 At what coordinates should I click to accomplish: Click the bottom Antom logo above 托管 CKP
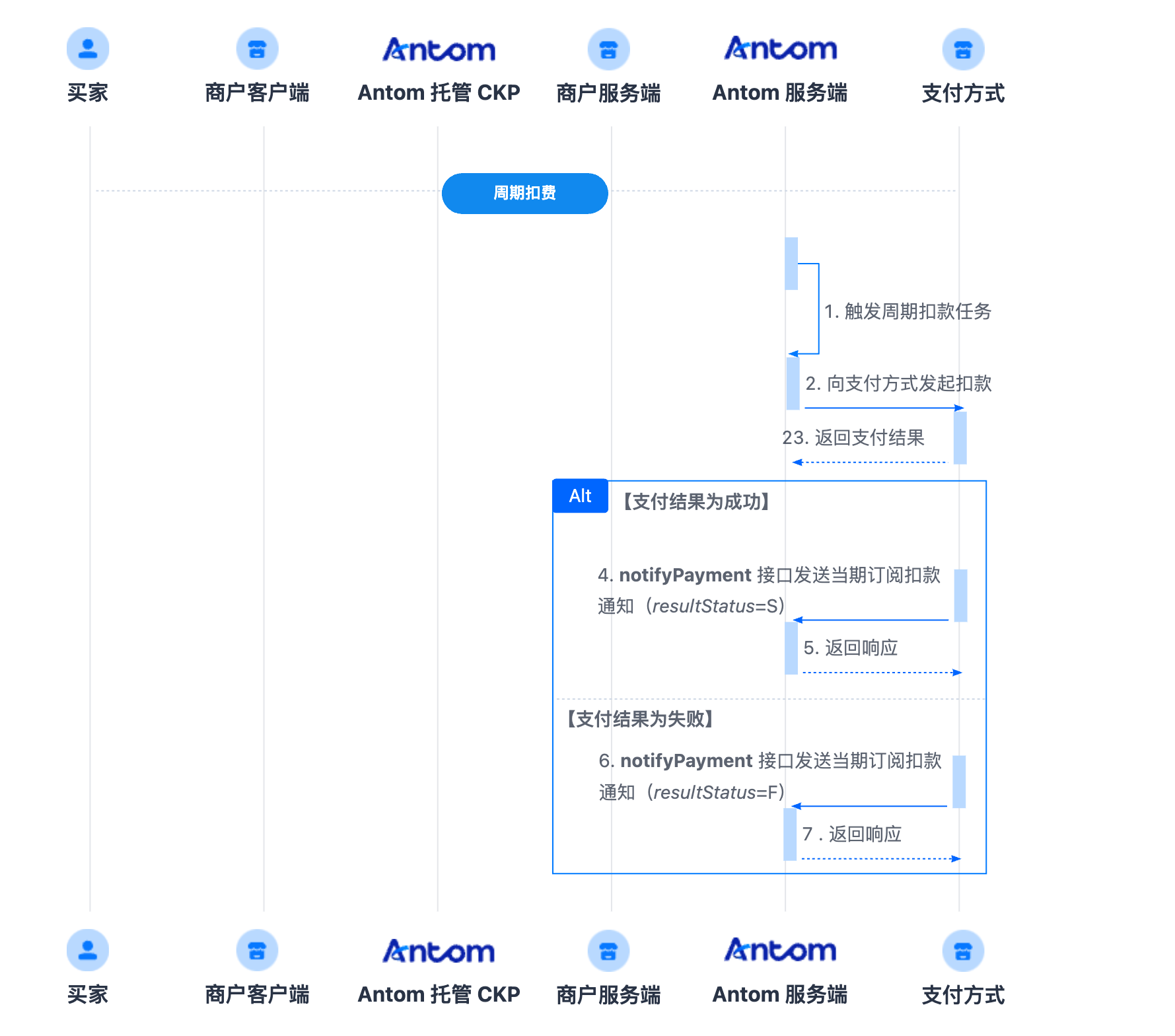point(439,951)
